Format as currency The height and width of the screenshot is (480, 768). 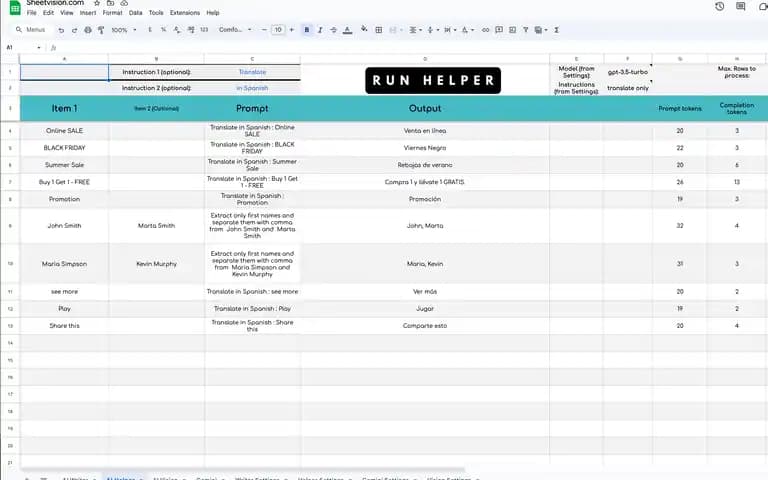click(x=149, y=30)
